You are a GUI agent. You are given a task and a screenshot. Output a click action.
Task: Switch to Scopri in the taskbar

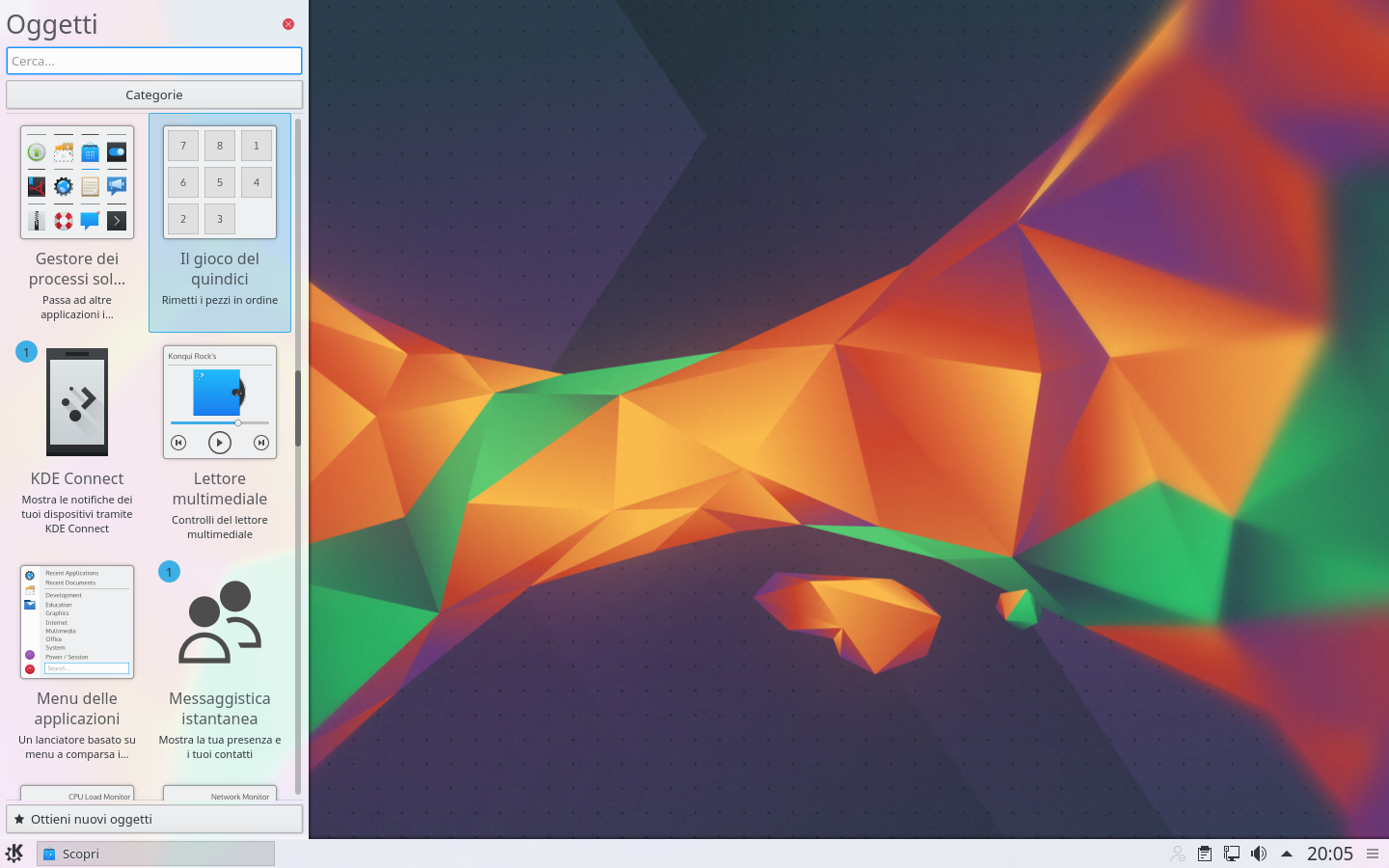coord(155,854)
